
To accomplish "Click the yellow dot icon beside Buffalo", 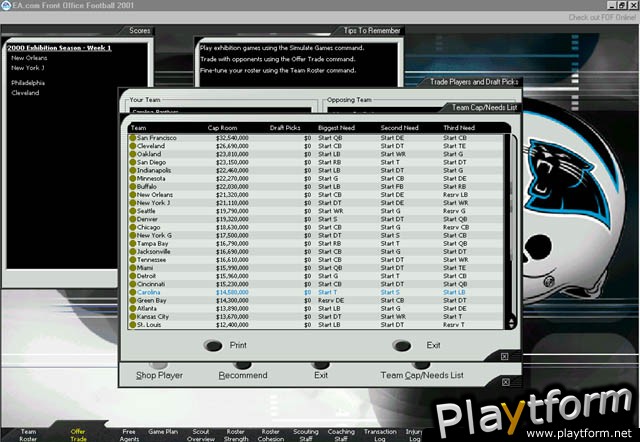I will click(132, 187).
